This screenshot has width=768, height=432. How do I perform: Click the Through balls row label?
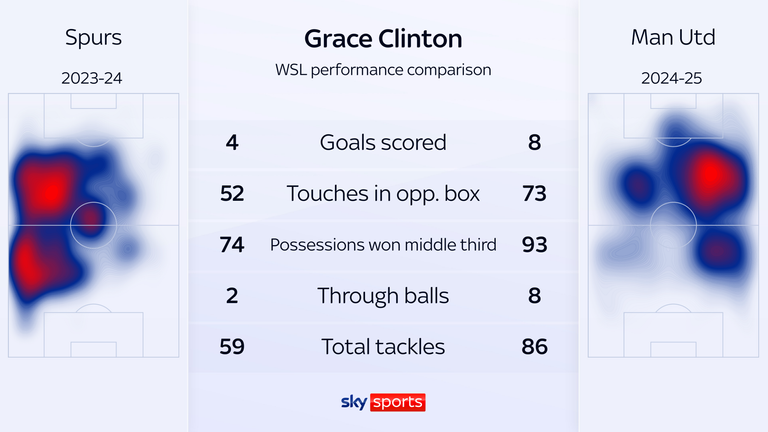pos(383,296)
